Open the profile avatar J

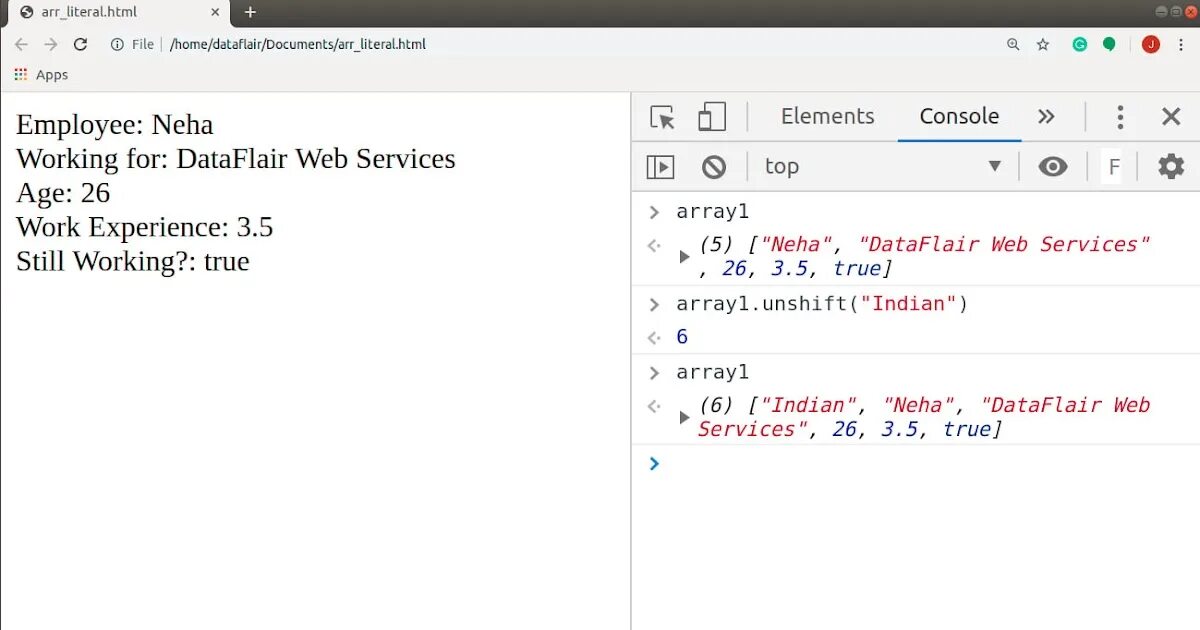(x=1151, y=44)
